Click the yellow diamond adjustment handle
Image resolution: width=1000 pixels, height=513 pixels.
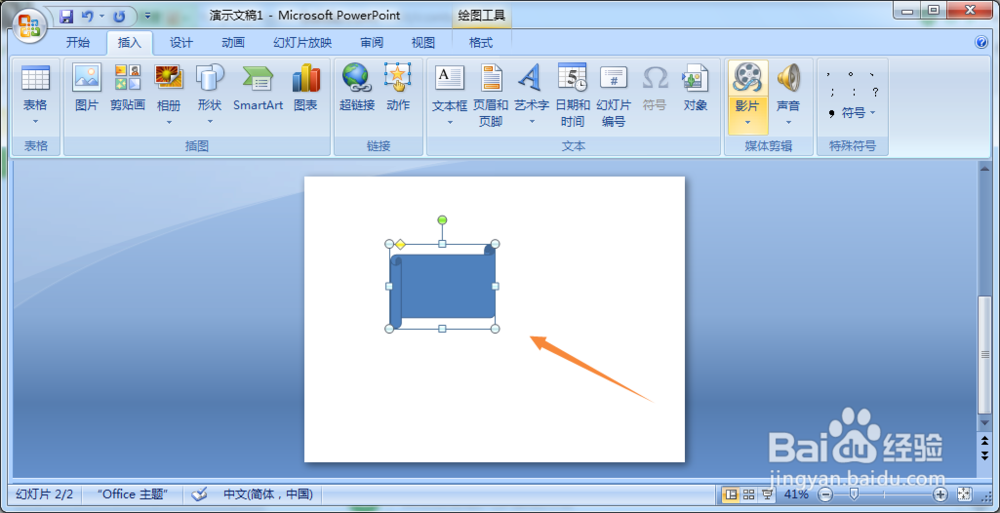[x=401, y=244]
